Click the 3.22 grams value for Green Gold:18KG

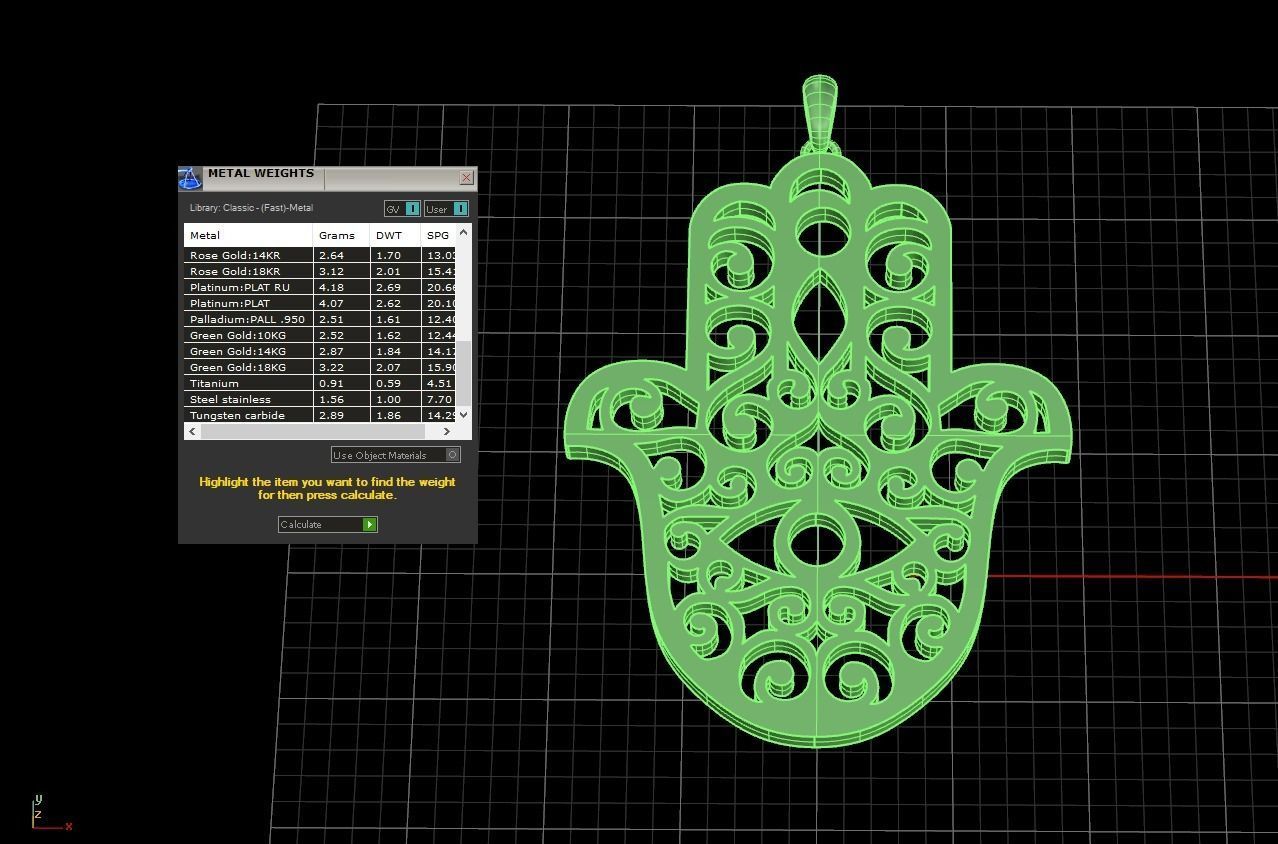click(331, 367)
